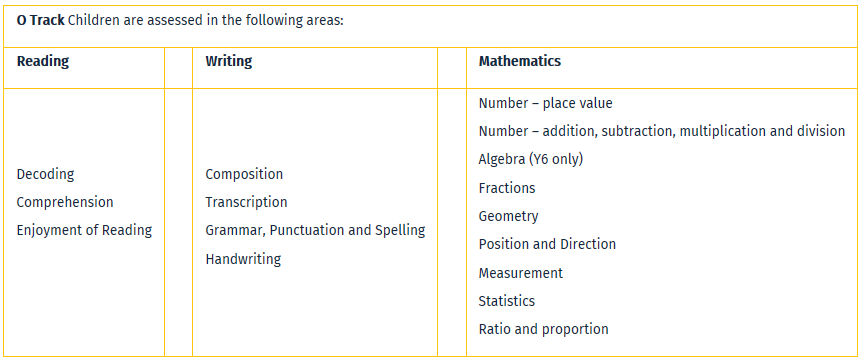
Task: Click the Measurement item
Action: coord(521,273)
